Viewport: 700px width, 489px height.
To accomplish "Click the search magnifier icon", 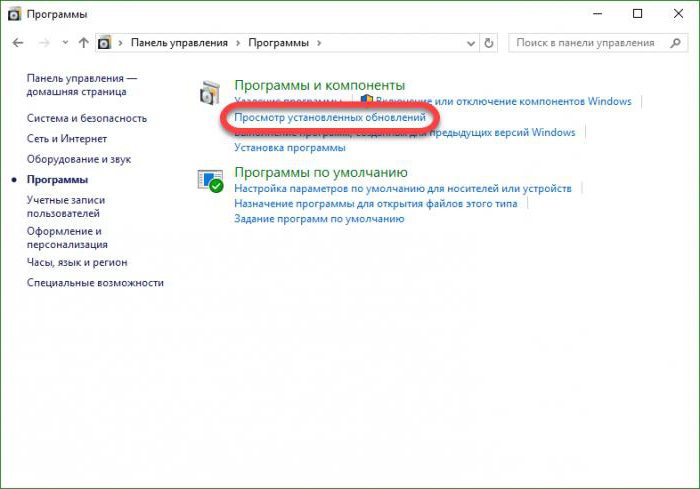I will point(675,43).
